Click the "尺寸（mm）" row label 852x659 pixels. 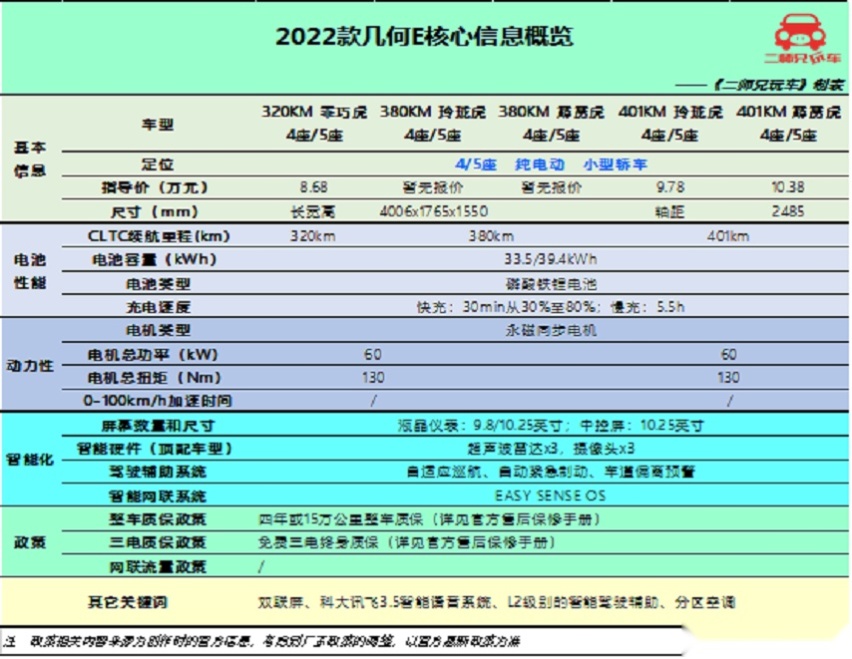(155, 211)
